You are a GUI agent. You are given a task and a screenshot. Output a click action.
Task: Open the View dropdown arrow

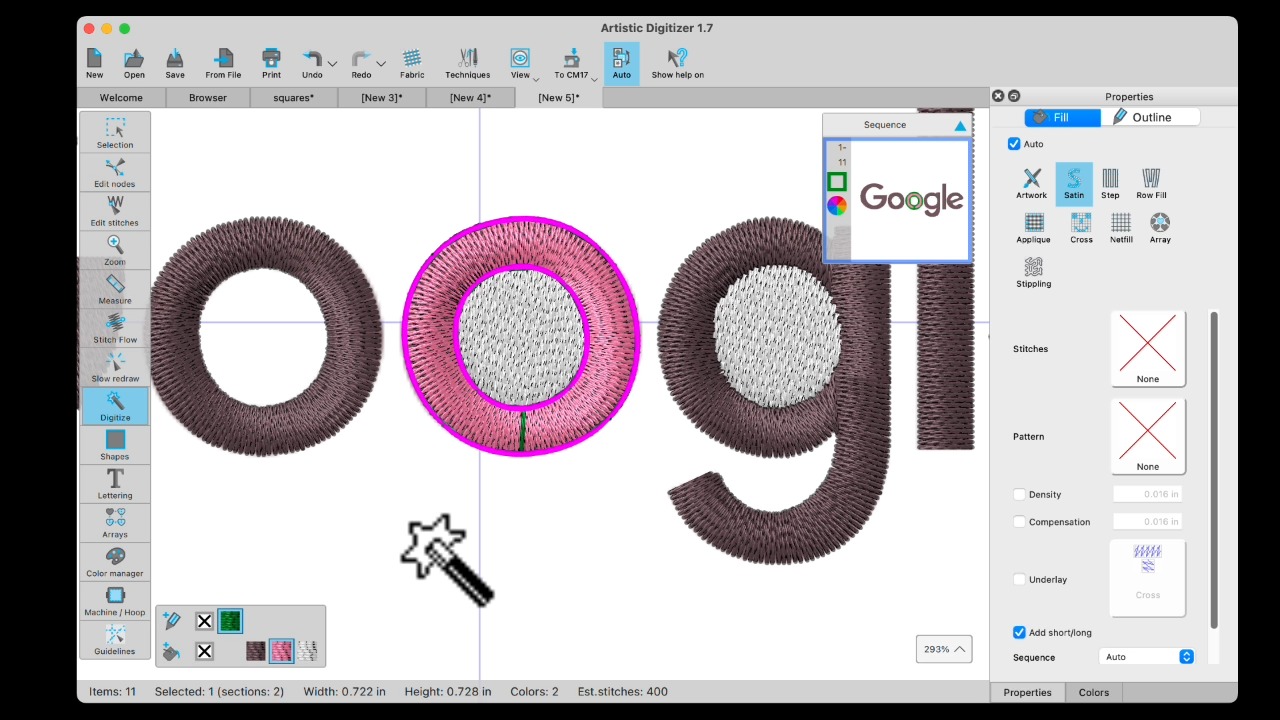[x=536, y=78]
